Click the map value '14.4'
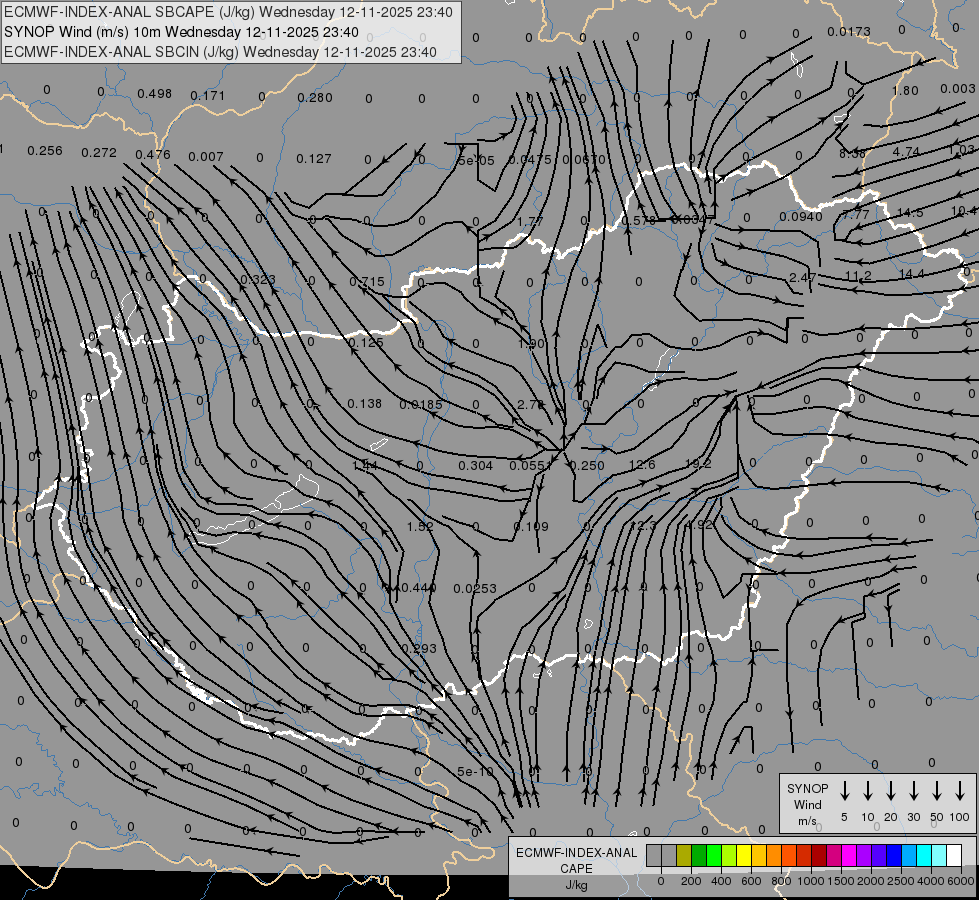Viewport: 979px width, 900px height. [912, 274]
